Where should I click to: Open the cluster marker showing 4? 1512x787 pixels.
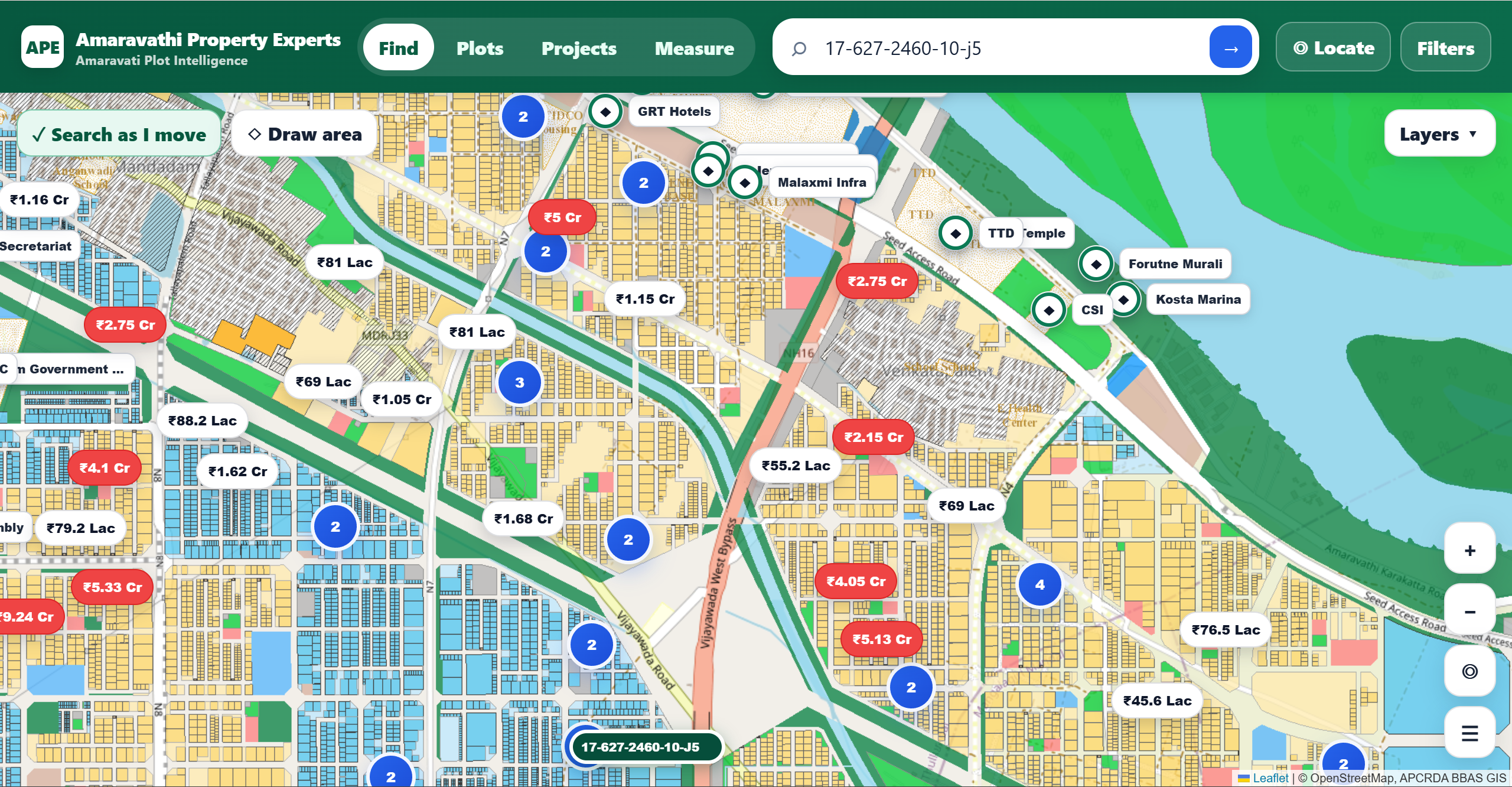click(1040, 585)
